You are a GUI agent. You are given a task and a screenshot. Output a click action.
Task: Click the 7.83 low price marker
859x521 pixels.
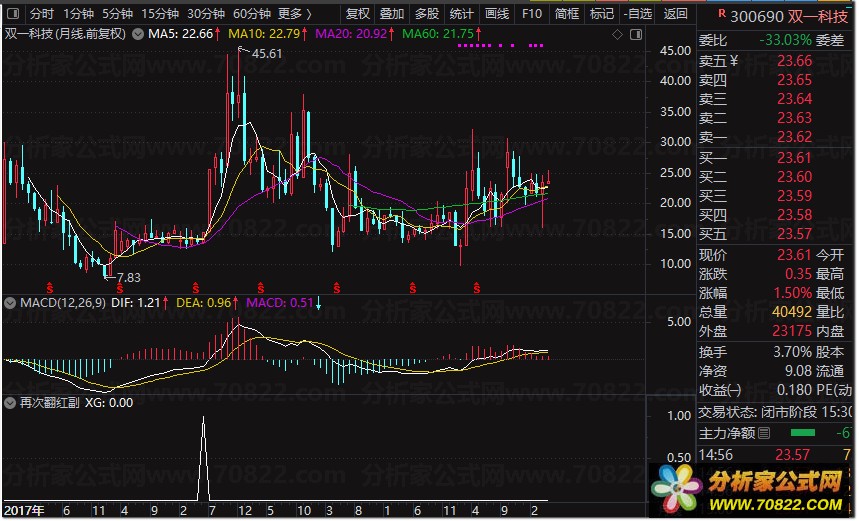(x=129, y=278)
